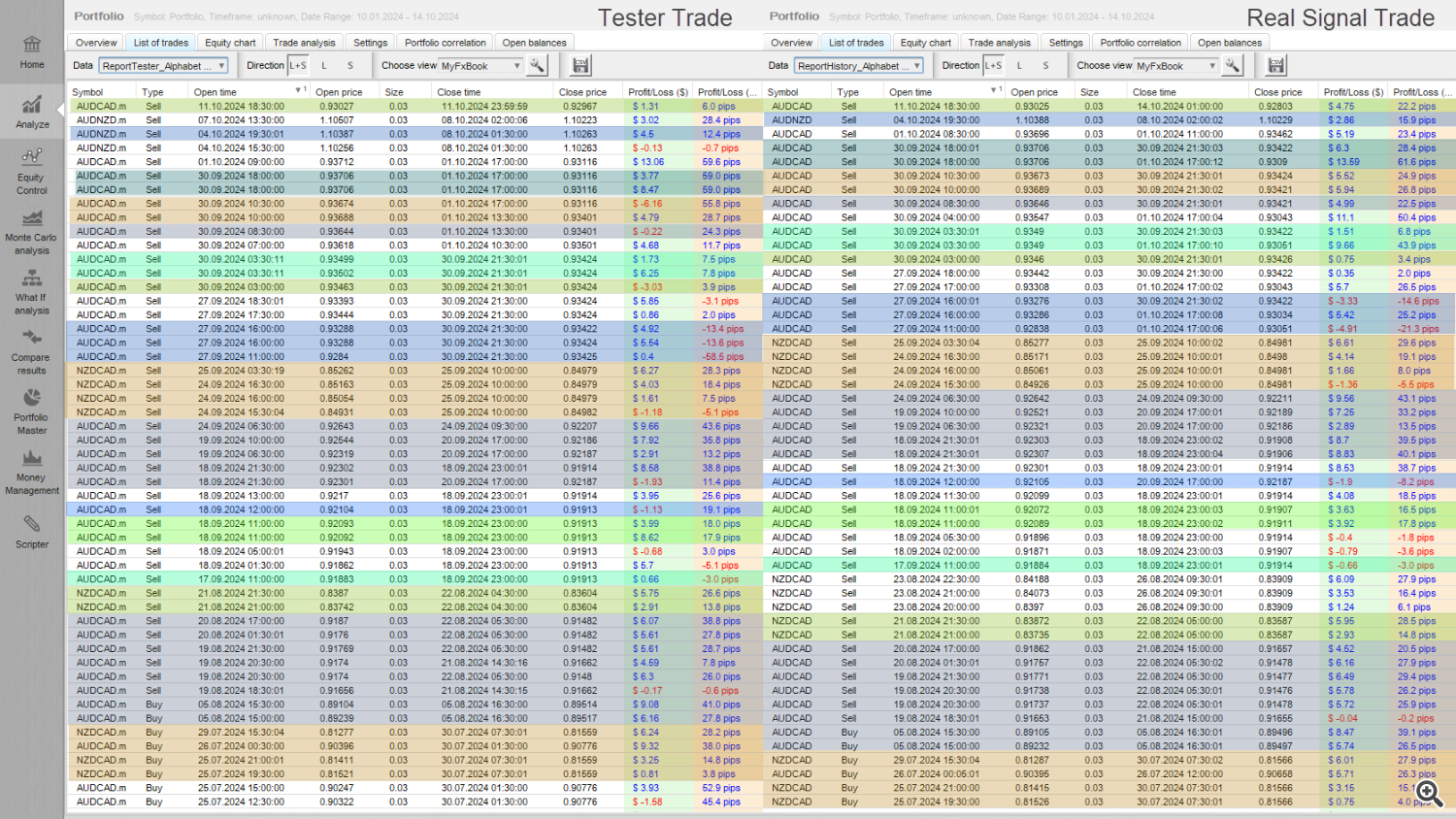
Task: Select the first AUDCAD.m trade row in Tester list
Action: tap(102, 107)
